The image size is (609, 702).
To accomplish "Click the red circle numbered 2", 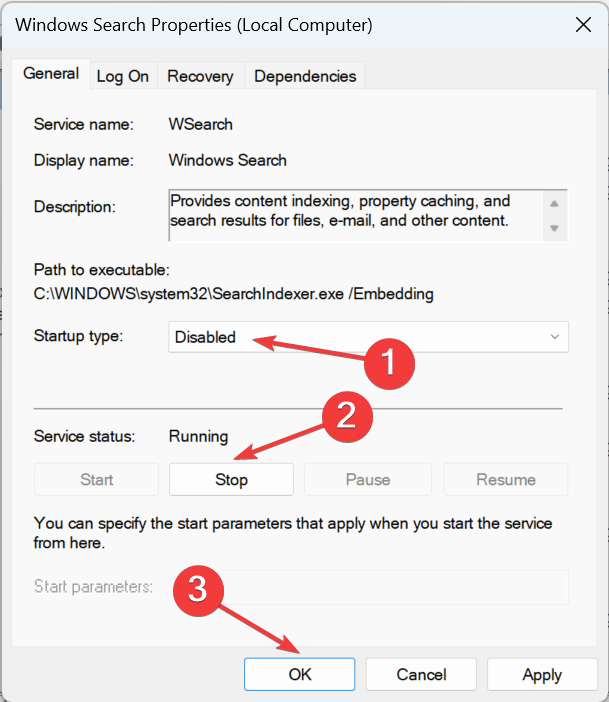I will [x=345, y=414].
